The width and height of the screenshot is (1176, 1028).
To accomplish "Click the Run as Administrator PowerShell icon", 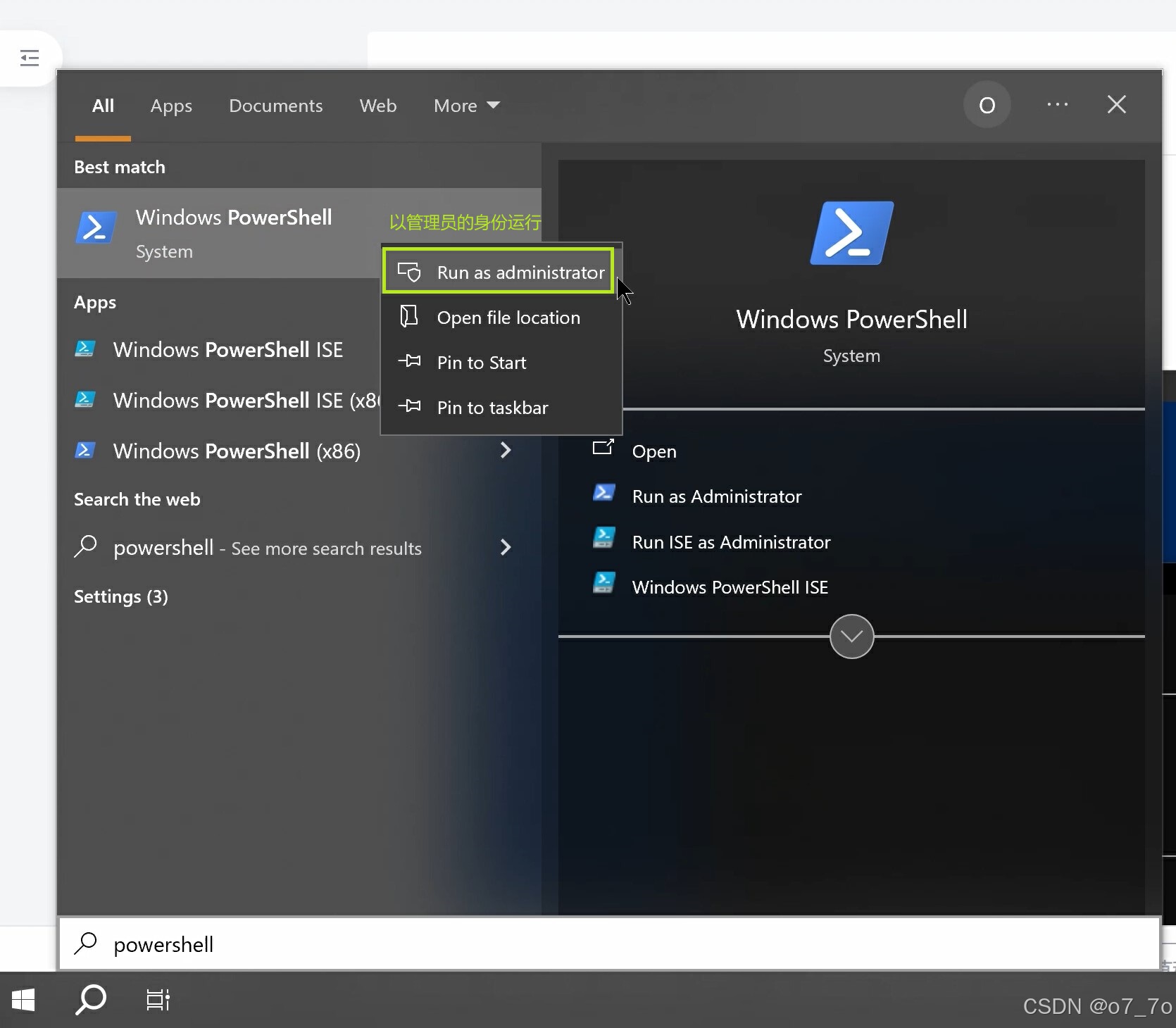I will point(603,492).
